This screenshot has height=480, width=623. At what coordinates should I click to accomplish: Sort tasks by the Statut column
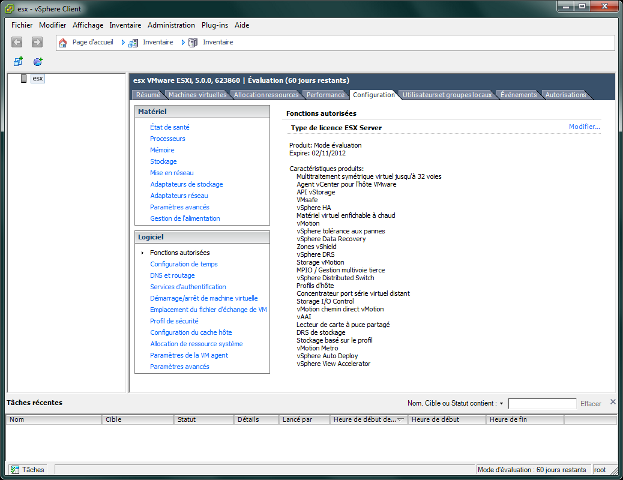pos(203,420)
